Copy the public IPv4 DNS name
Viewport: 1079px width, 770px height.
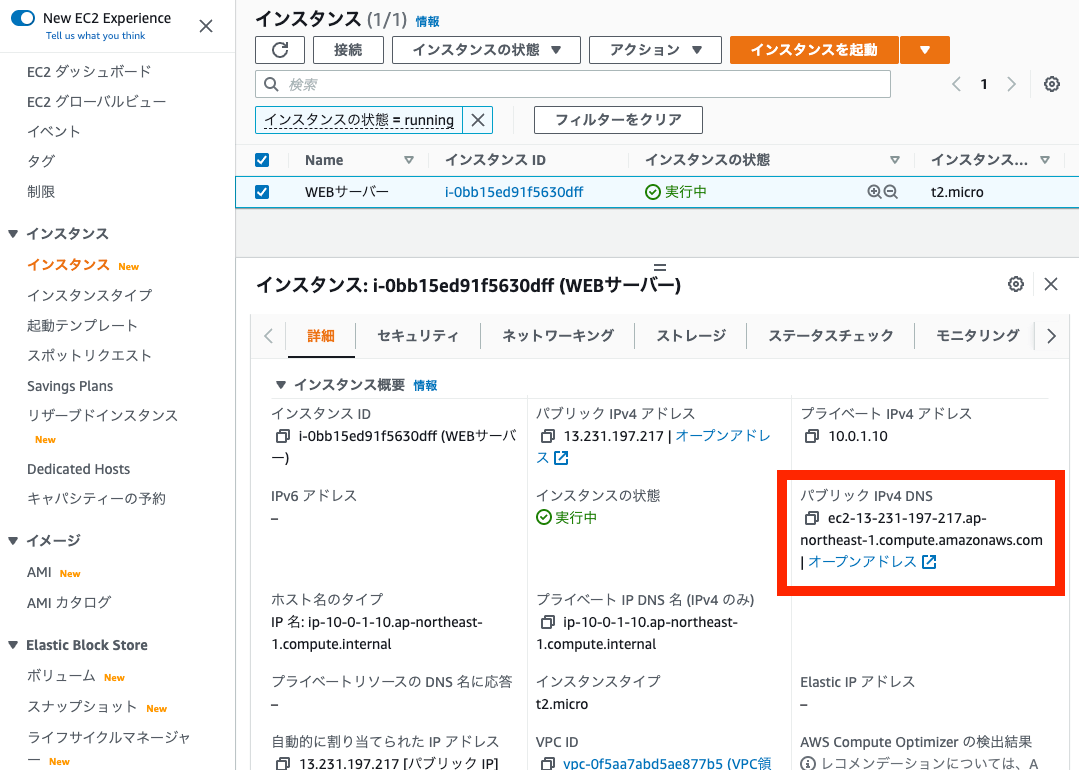[x=812, y=518]
